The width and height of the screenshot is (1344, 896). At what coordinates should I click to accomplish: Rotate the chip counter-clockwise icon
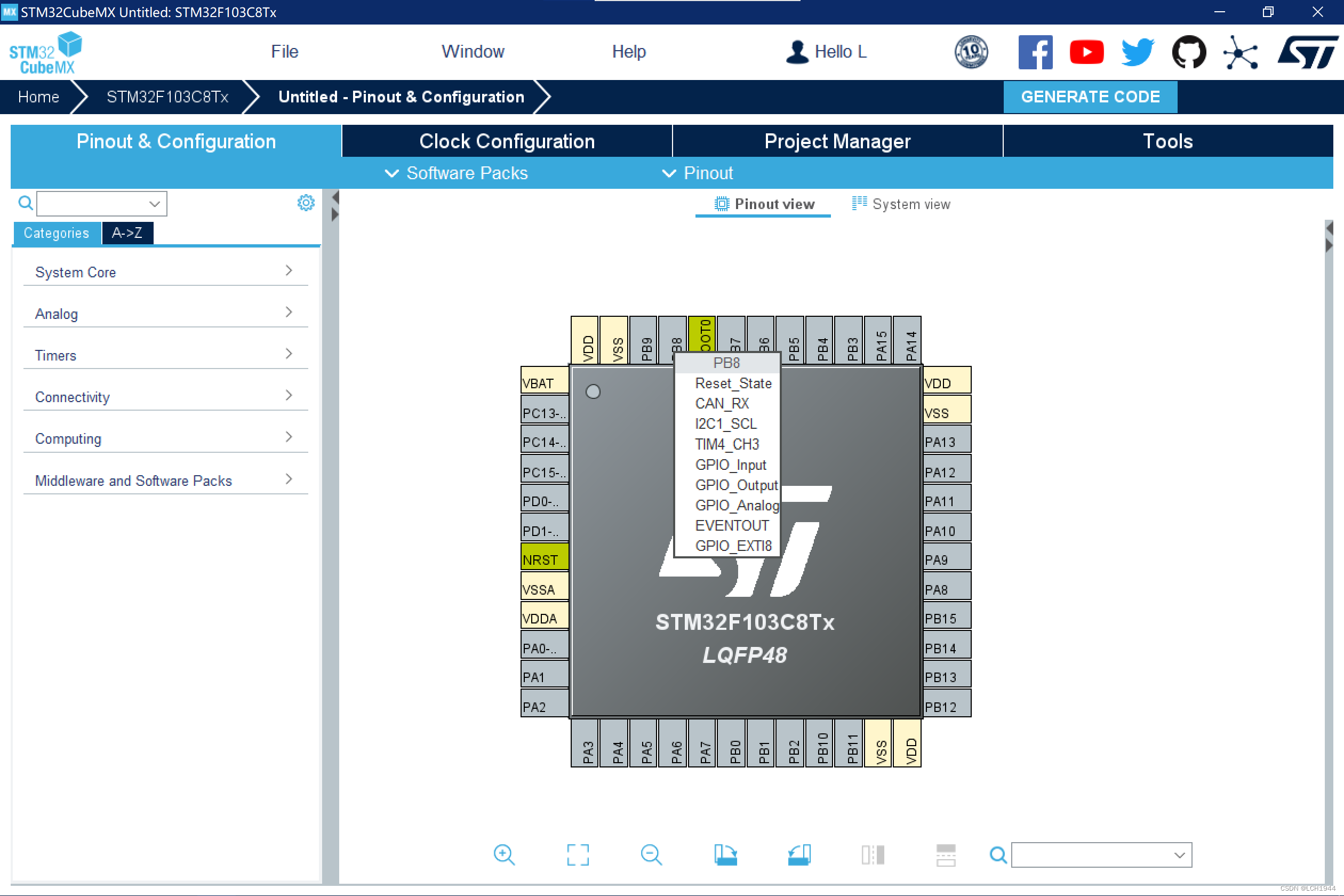pos(799,855)
